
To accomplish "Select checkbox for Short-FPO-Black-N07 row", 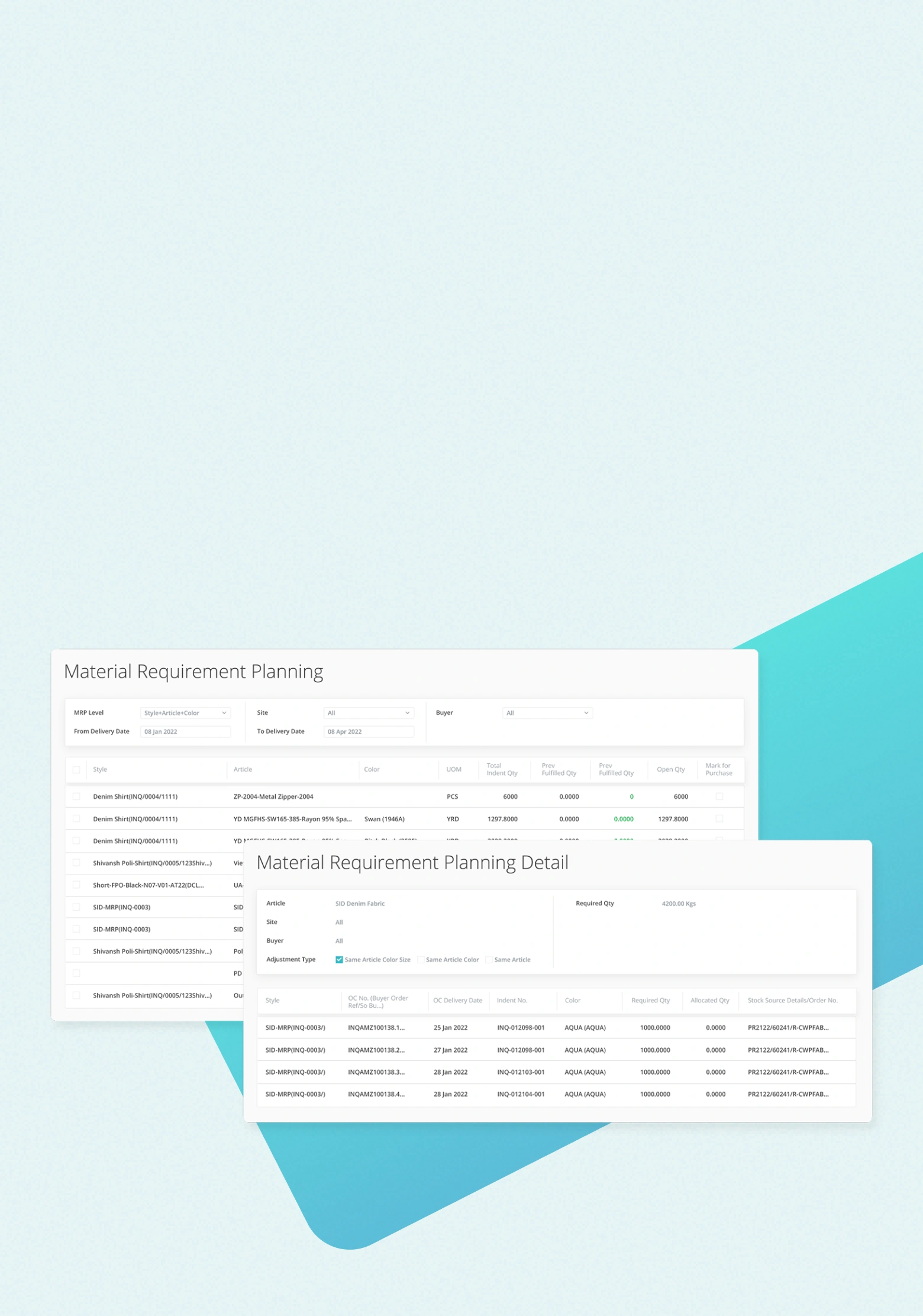I will pyautogui.click(x=76, y=885).
